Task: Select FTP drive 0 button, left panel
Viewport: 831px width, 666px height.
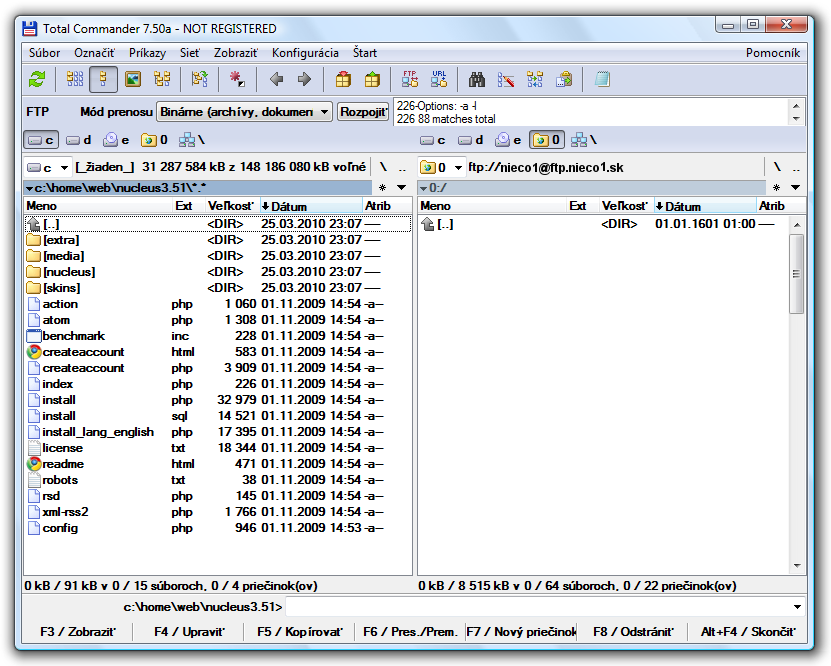Action: (154, 140)
